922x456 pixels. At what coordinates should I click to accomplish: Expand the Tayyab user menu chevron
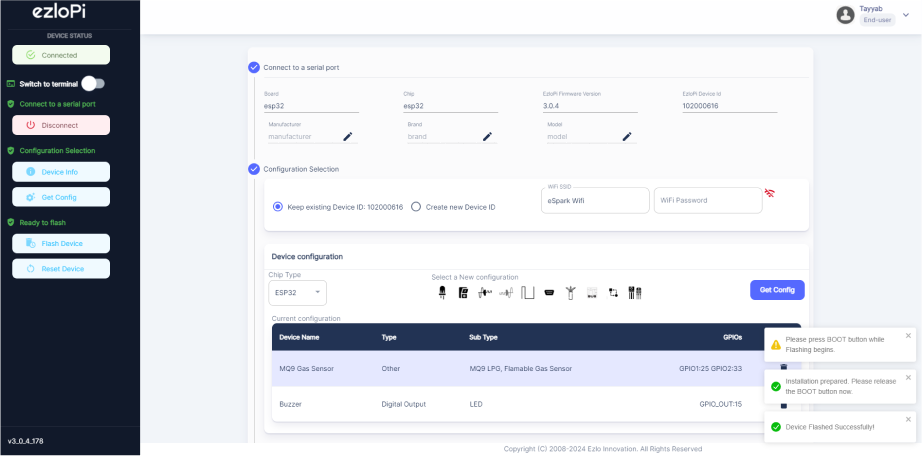[906, 15]
